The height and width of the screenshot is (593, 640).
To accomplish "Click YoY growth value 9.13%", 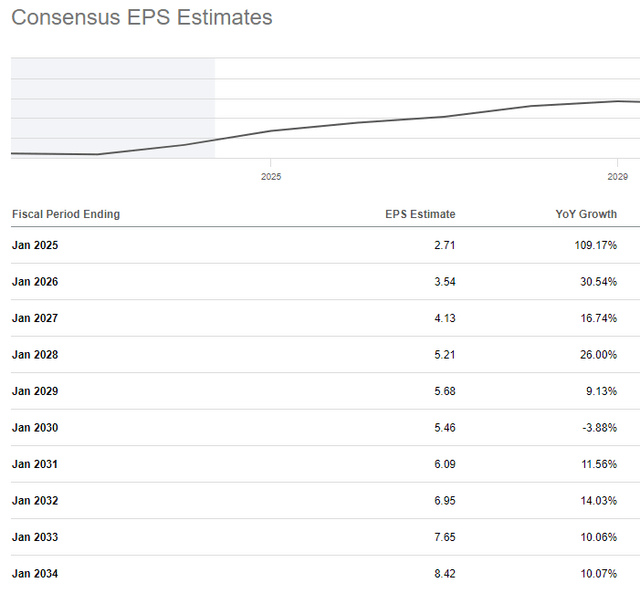I will point(602,391).
